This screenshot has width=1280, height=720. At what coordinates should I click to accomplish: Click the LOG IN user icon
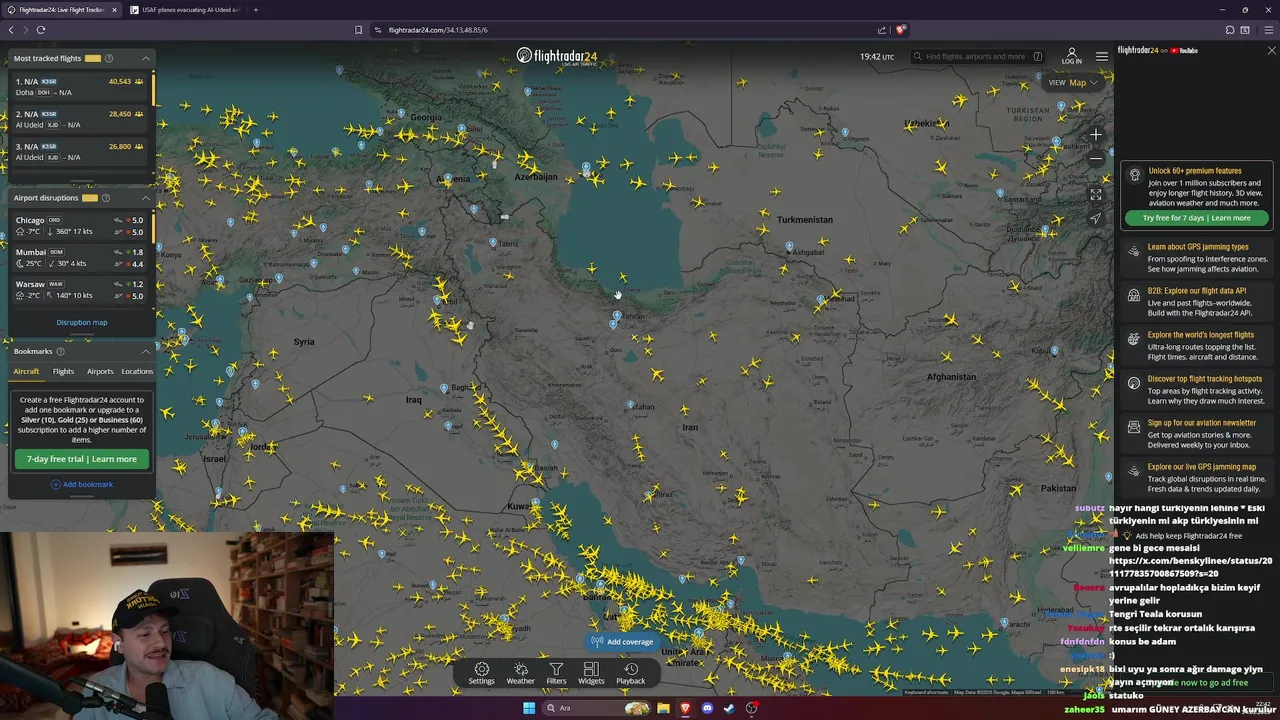1071,56
